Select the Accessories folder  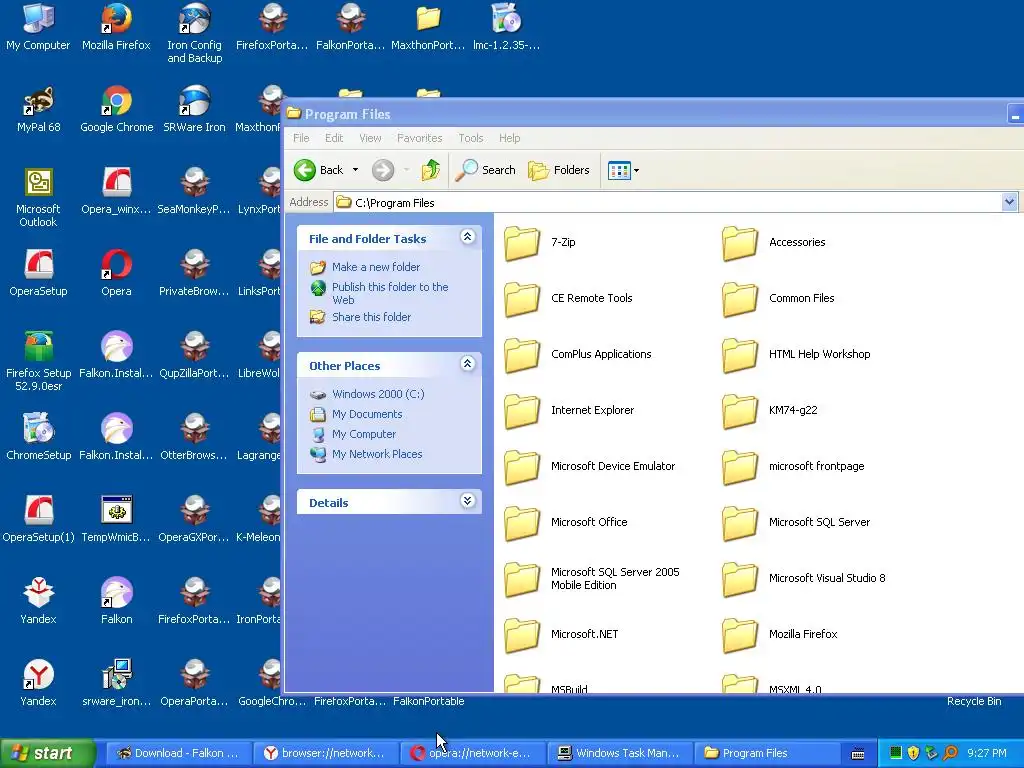[x=774, y=242]
